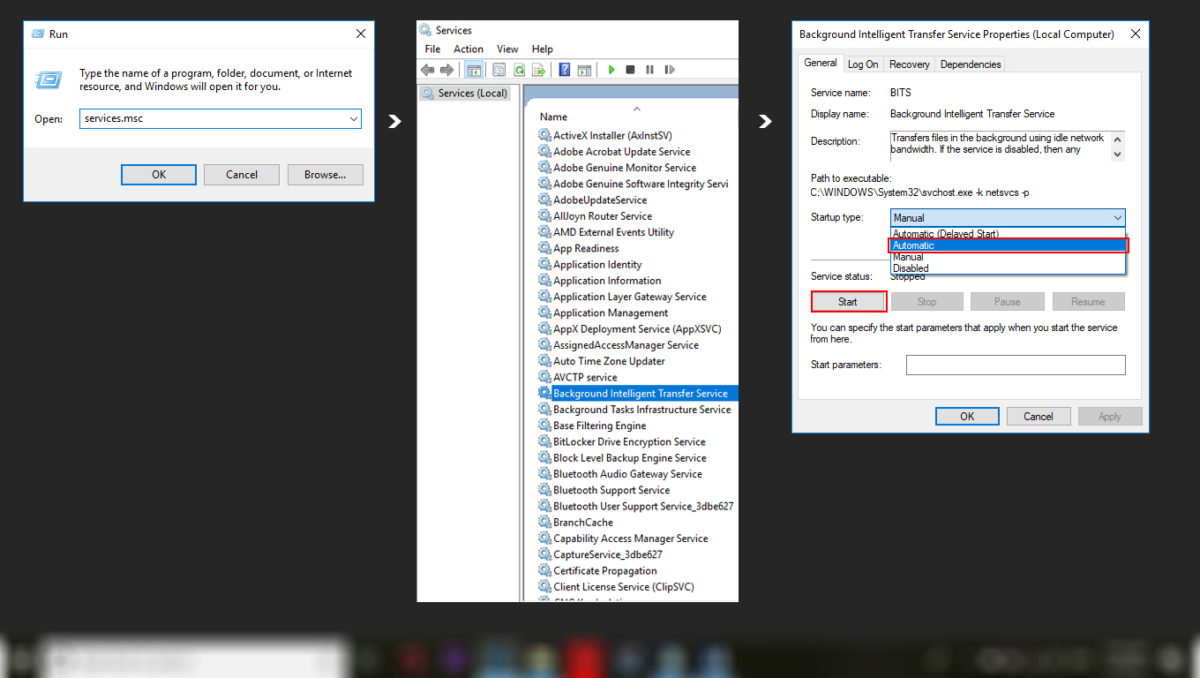This screenshot has width=1200, height=678.
Task: Click the Stop service toolbar icon
Action: coord(631,69)
